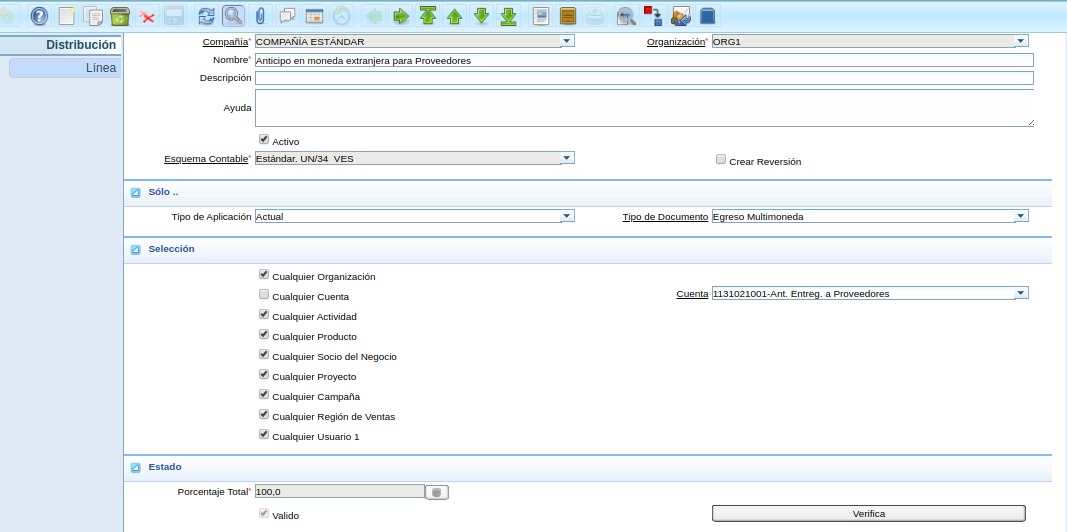This screenshot has width=1067, height=532.
Task: Open the Tipo de Documento dropdown
Action: [x=1021, y=216]
